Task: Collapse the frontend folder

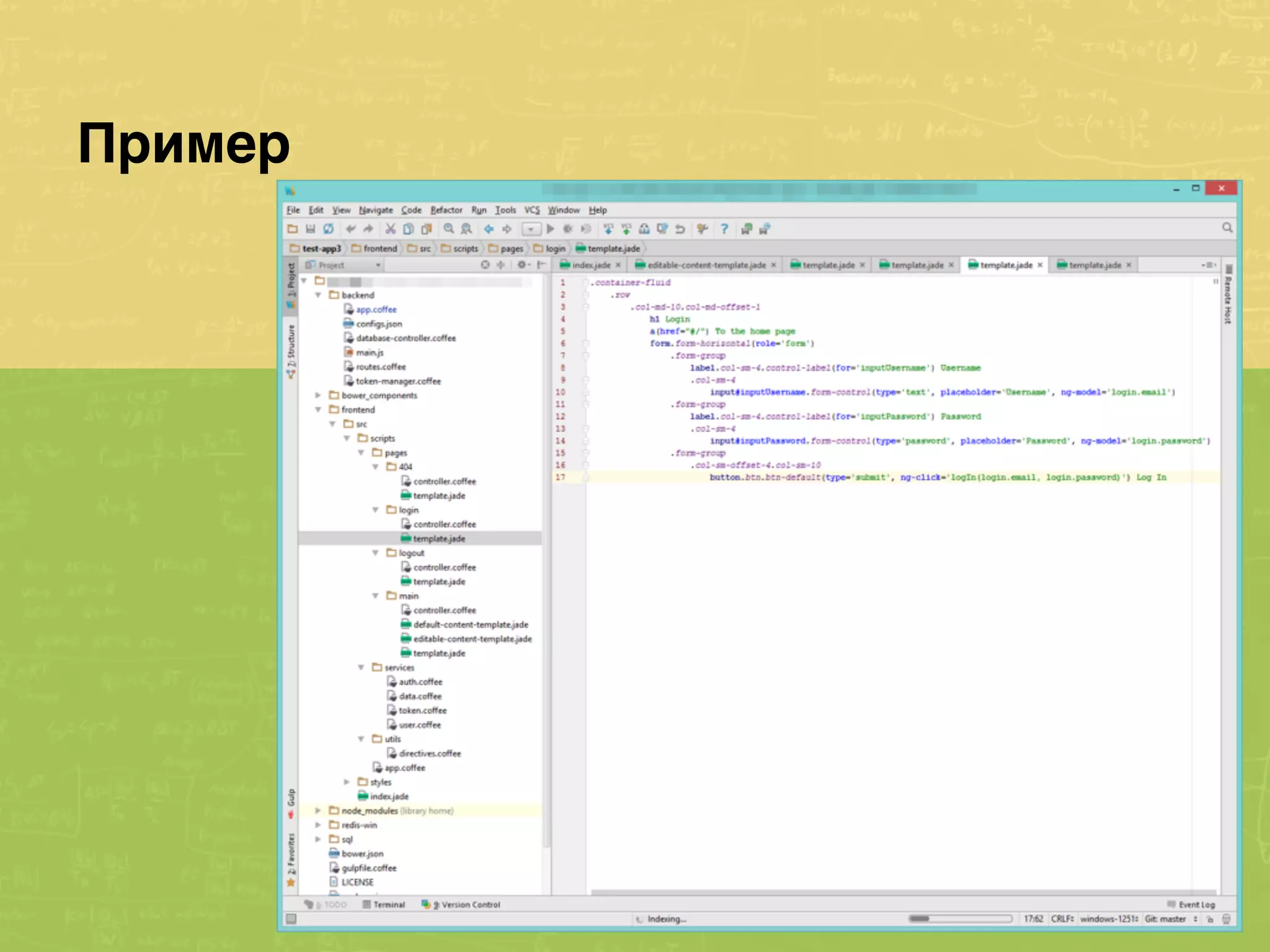Action: [x=318, y=410]
